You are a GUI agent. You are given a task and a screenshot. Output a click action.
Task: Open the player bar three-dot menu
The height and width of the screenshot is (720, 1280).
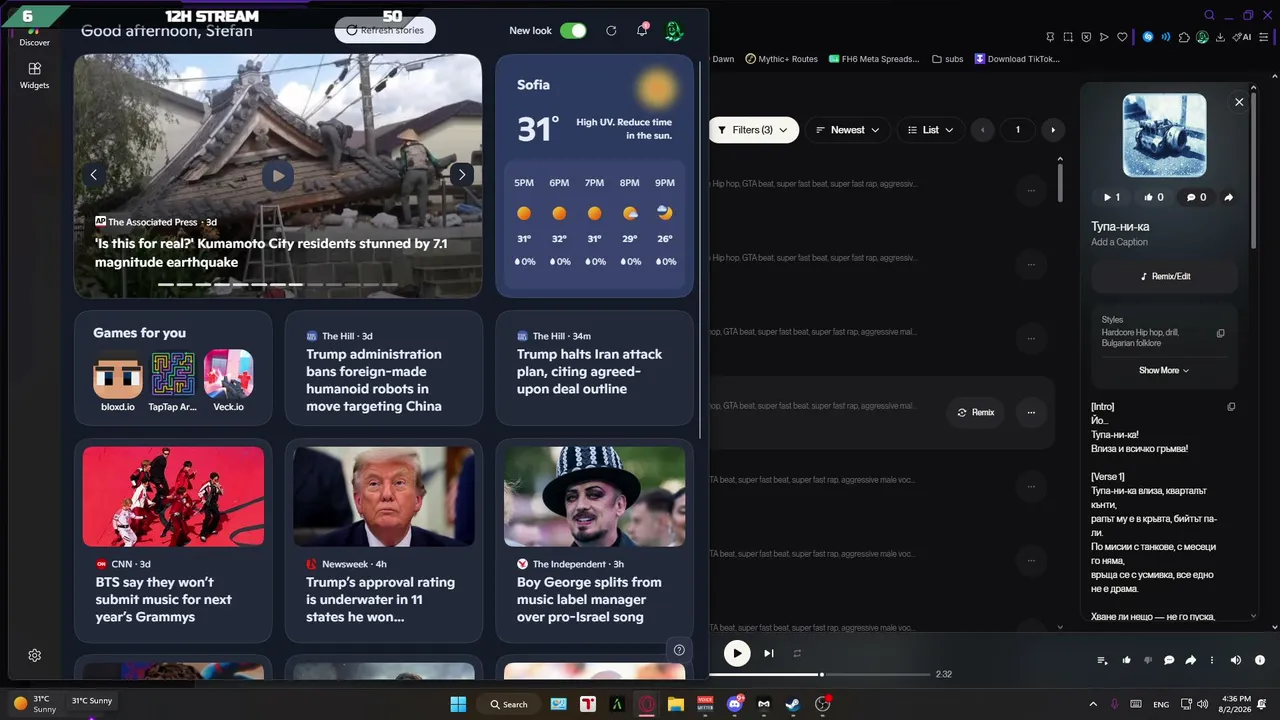click(x=1212, y=660)
